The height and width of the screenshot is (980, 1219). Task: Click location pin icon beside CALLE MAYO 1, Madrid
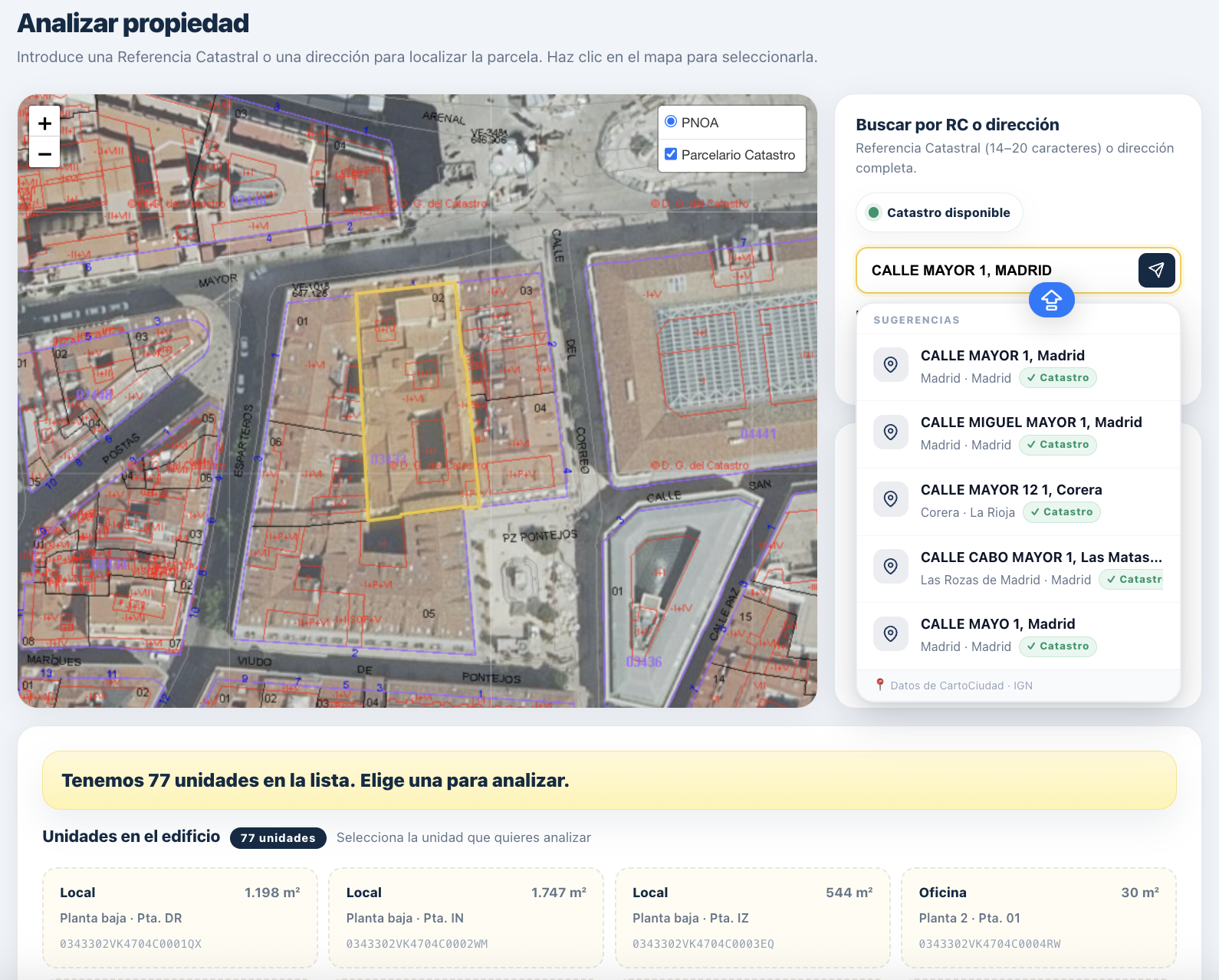pos(891,633)
